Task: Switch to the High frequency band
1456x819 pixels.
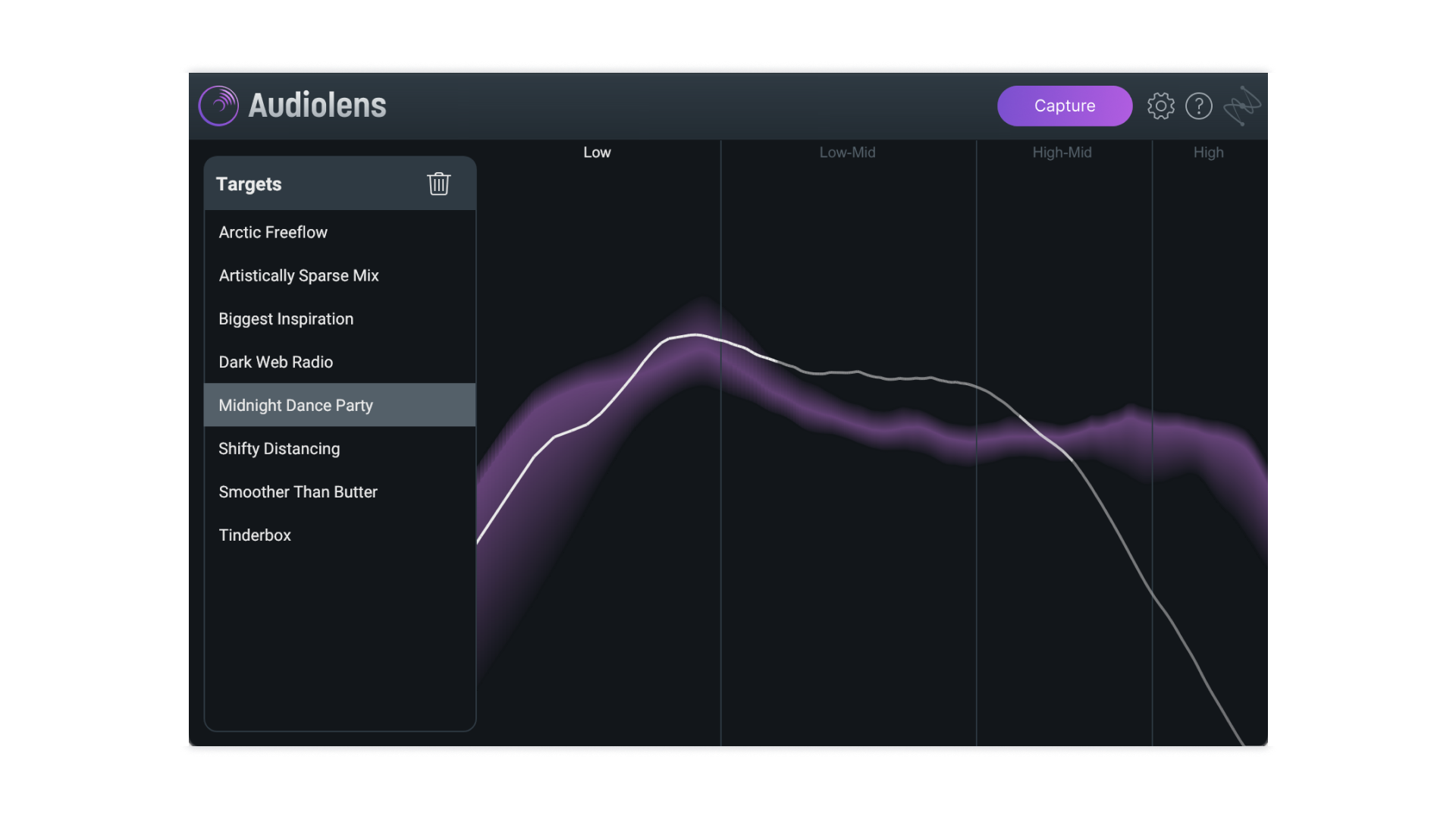Action: pos(1208,152)
